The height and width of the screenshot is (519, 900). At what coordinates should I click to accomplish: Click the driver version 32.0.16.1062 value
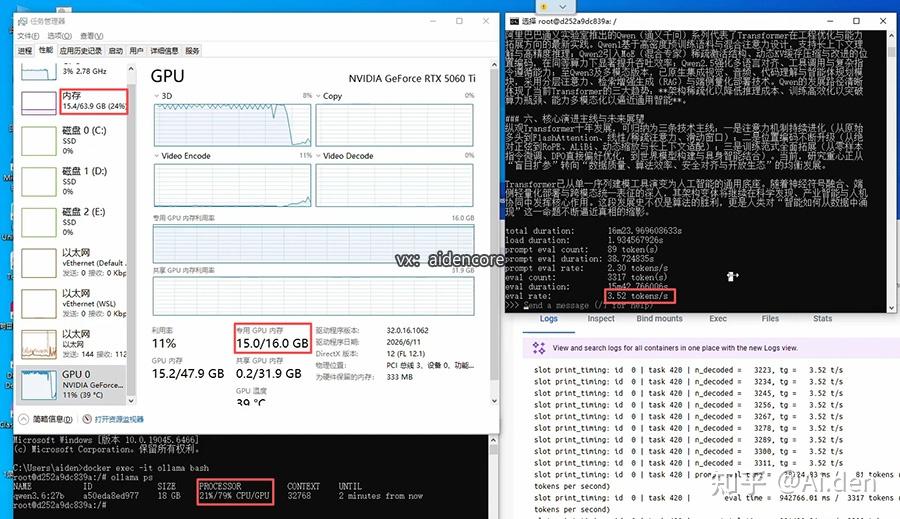pyautogui.click(x=408, y=331)
